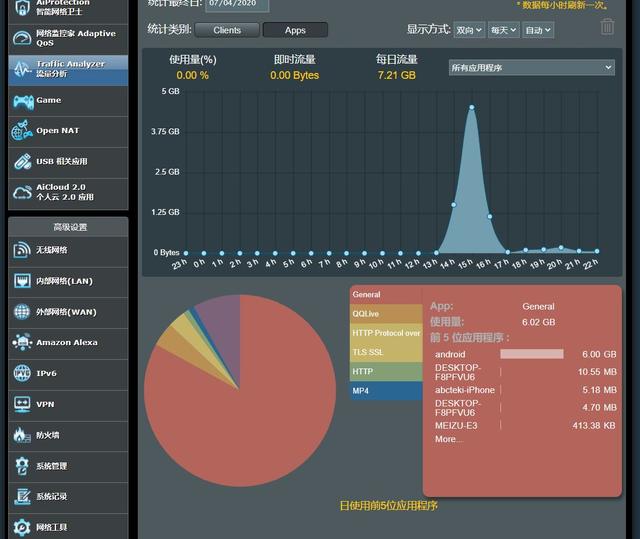Viewport: 640px width, 539px height.
Task: Open AiProtection shield icon
Action: (22, 7)
